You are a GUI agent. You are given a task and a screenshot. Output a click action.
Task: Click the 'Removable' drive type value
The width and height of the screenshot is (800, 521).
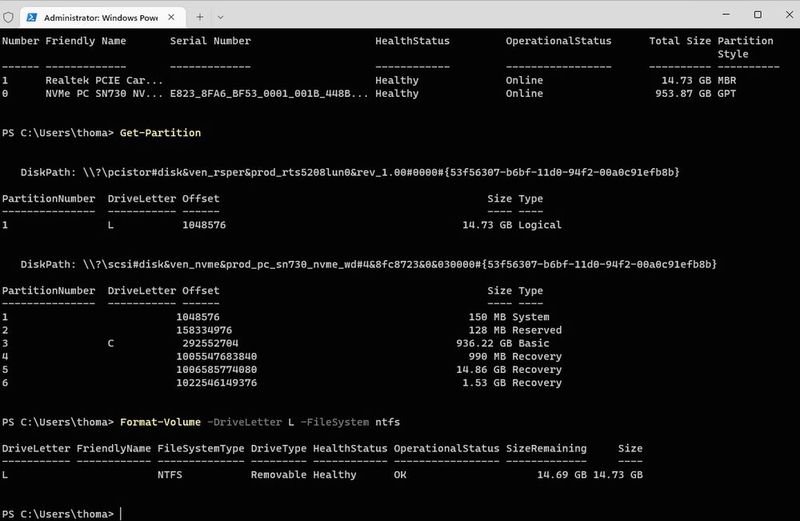tap(279, 475)
